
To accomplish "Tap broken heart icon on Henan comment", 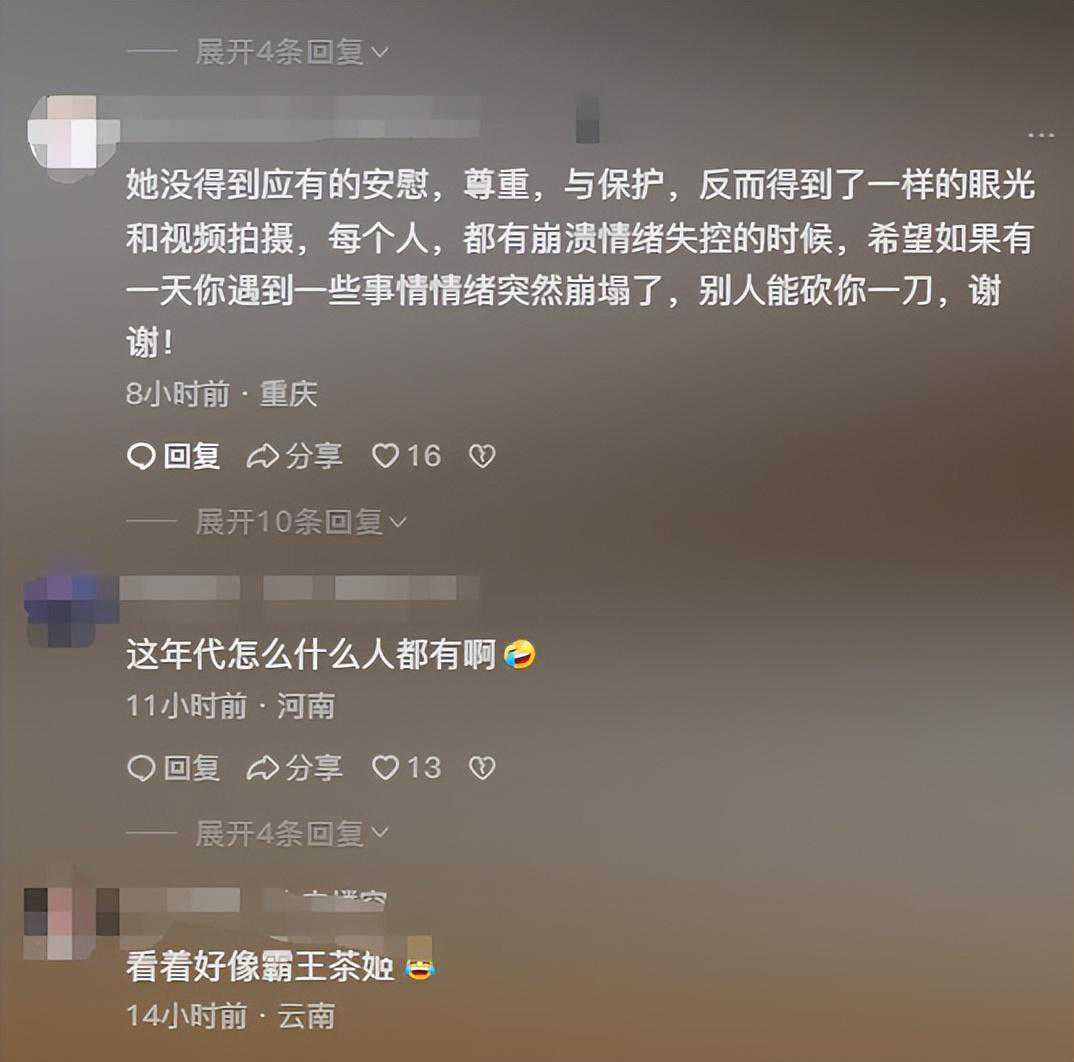I will (482, 767).
